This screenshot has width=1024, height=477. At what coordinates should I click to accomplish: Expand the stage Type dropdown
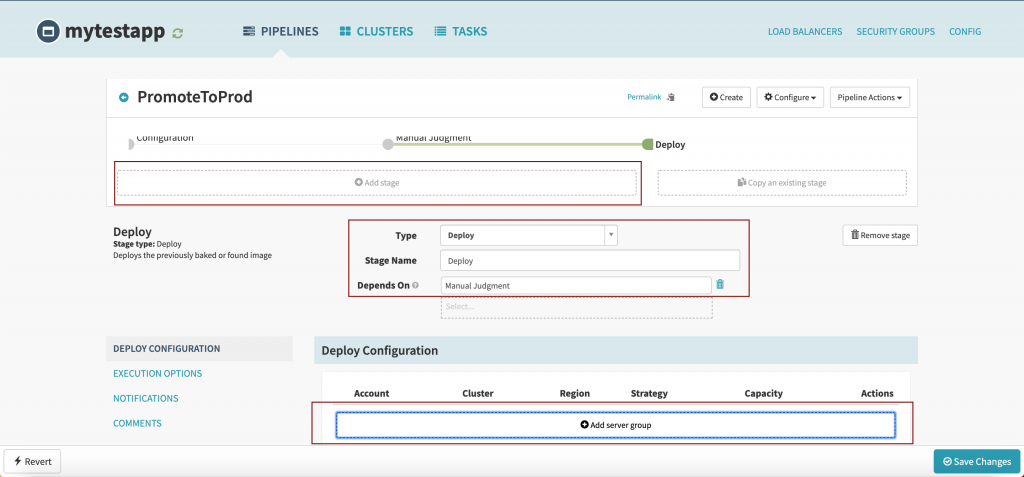[x=529, y=235]
